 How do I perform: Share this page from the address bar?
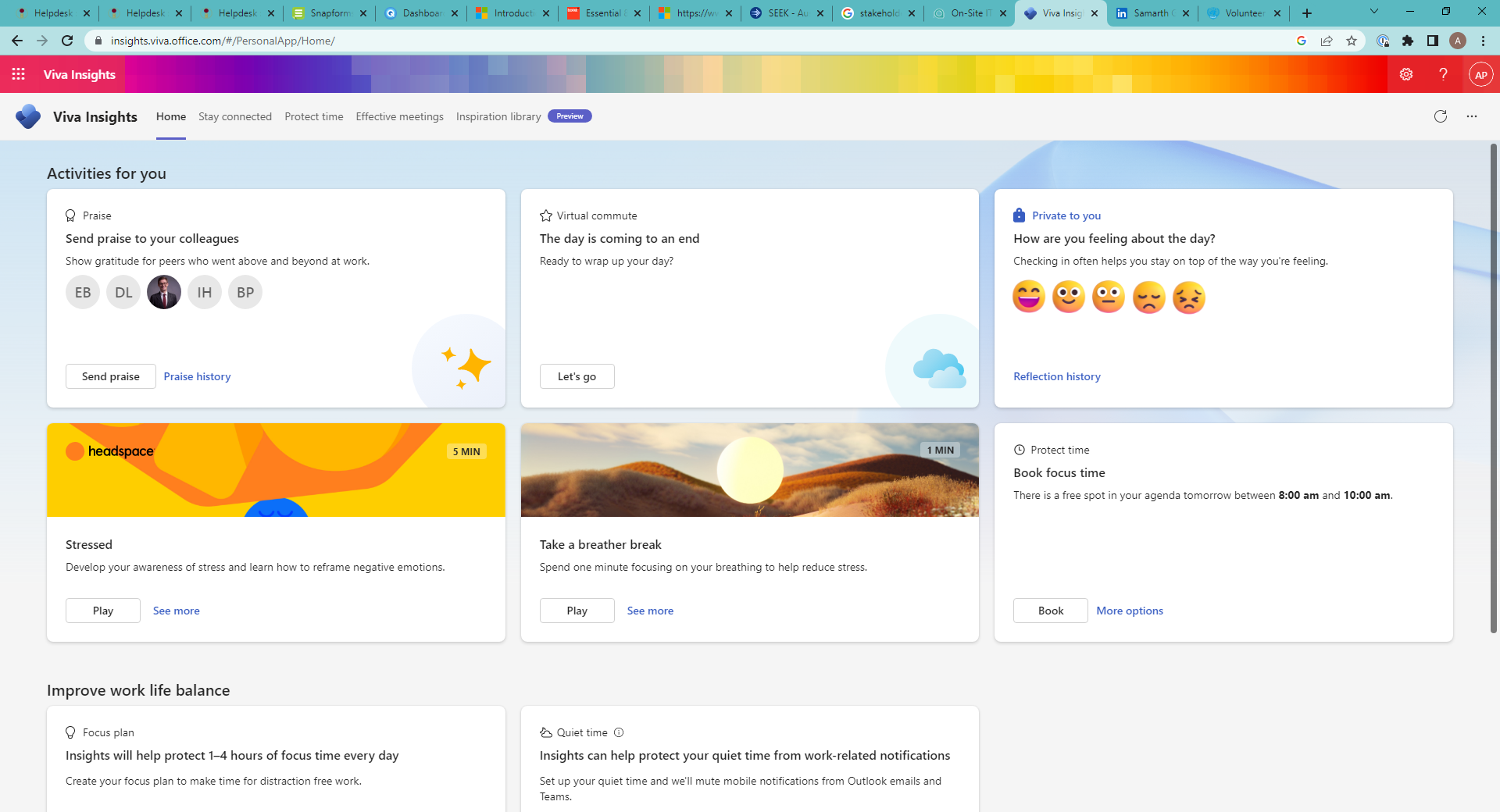pyautogui.click(x=1327, y=41)
